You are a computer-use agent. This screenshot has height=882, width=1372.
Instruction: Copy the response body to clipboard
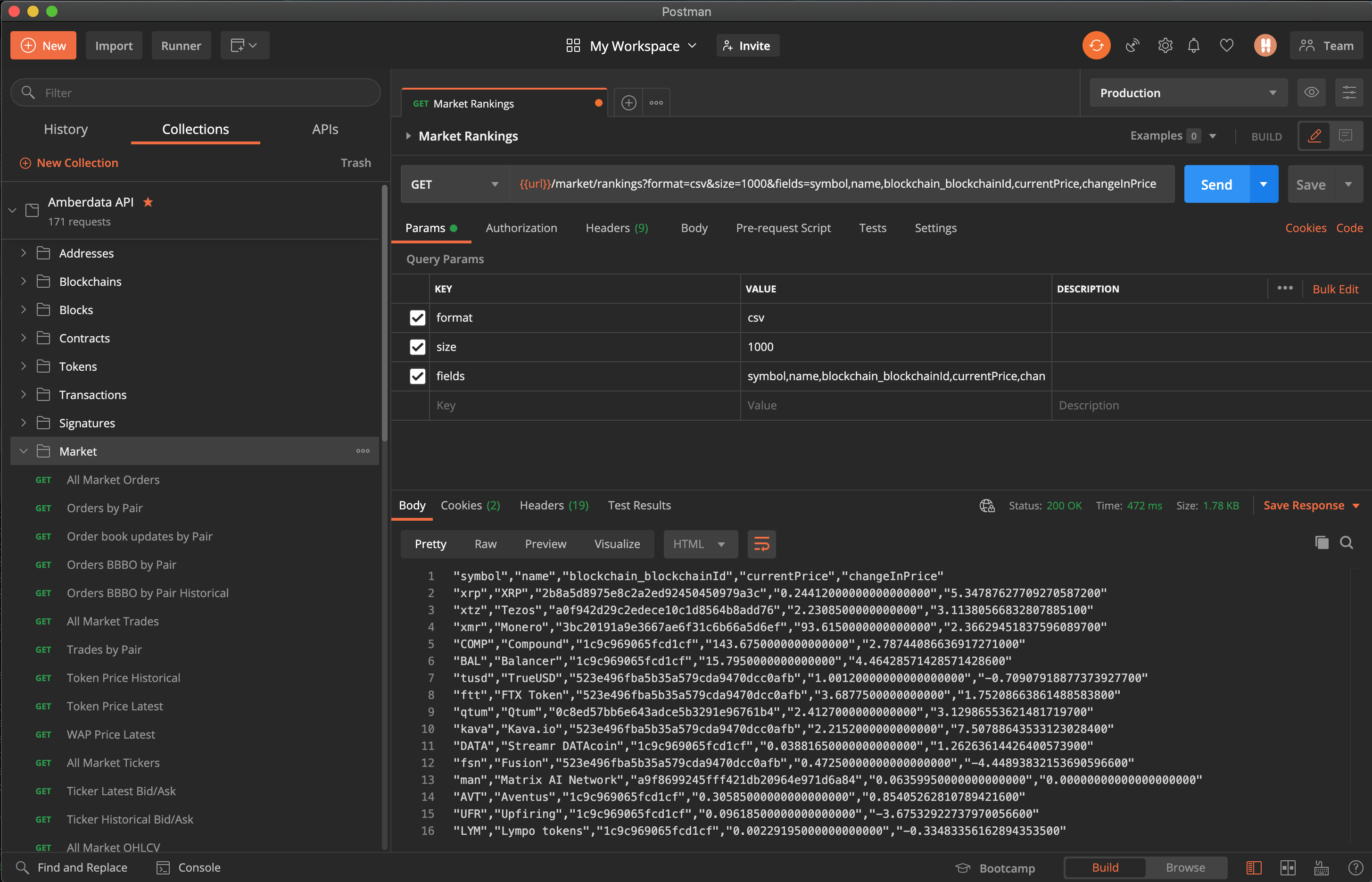pos(1321,543)
